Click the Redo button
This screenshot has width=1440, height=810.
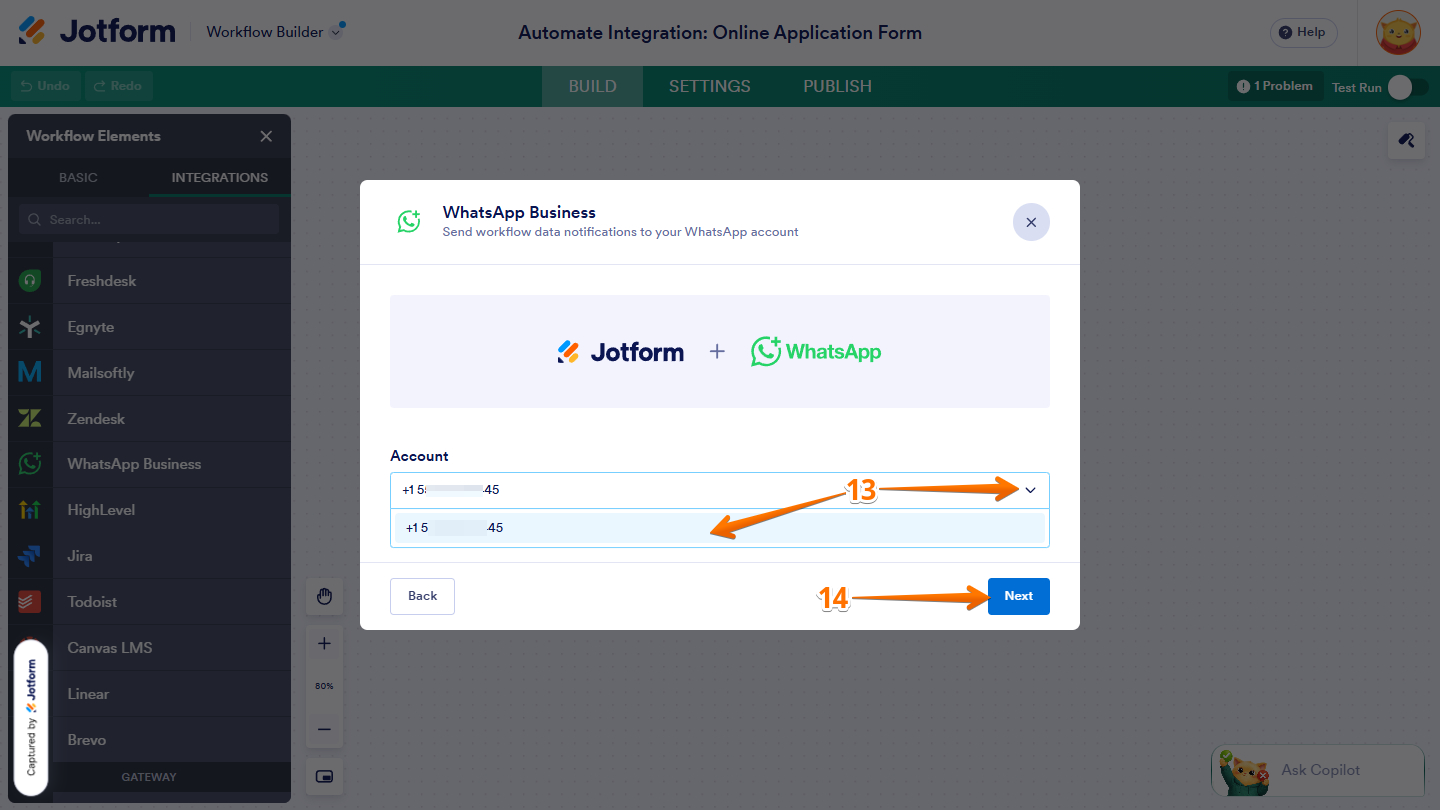pos(118,86)
